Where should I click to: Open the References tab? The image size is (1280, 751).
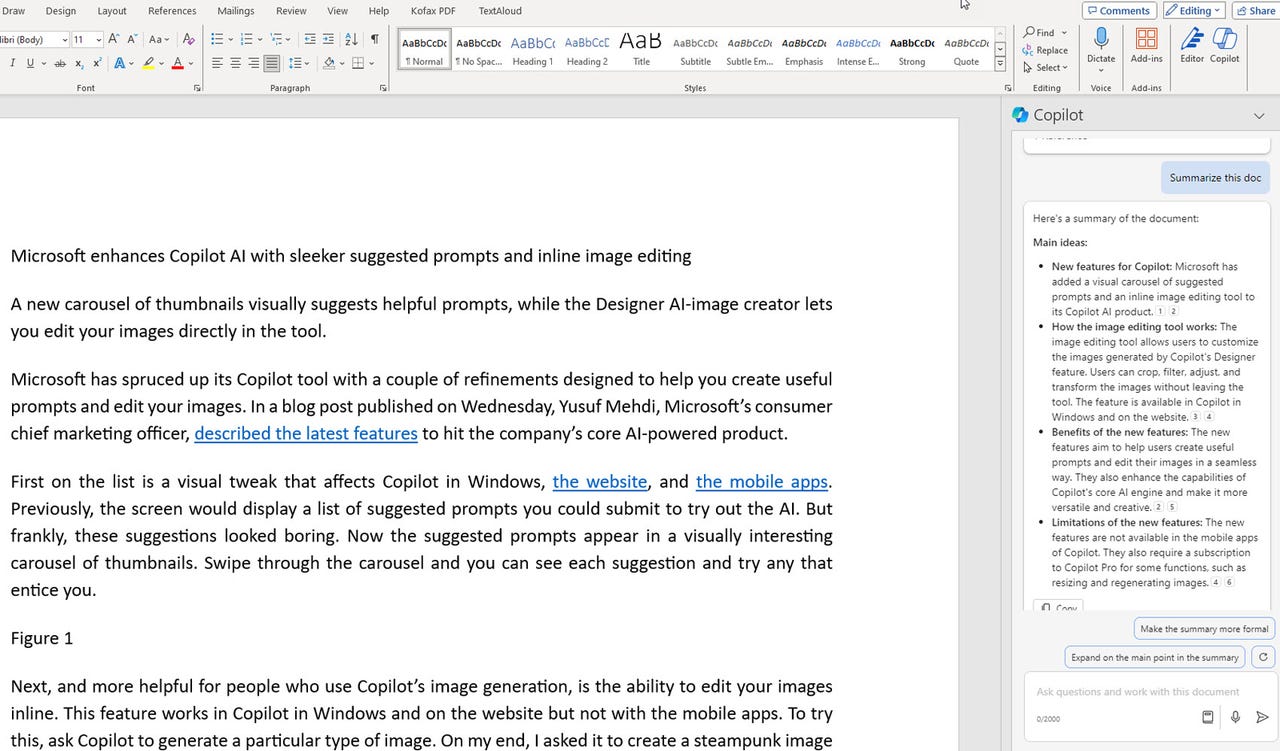point(172,11)
